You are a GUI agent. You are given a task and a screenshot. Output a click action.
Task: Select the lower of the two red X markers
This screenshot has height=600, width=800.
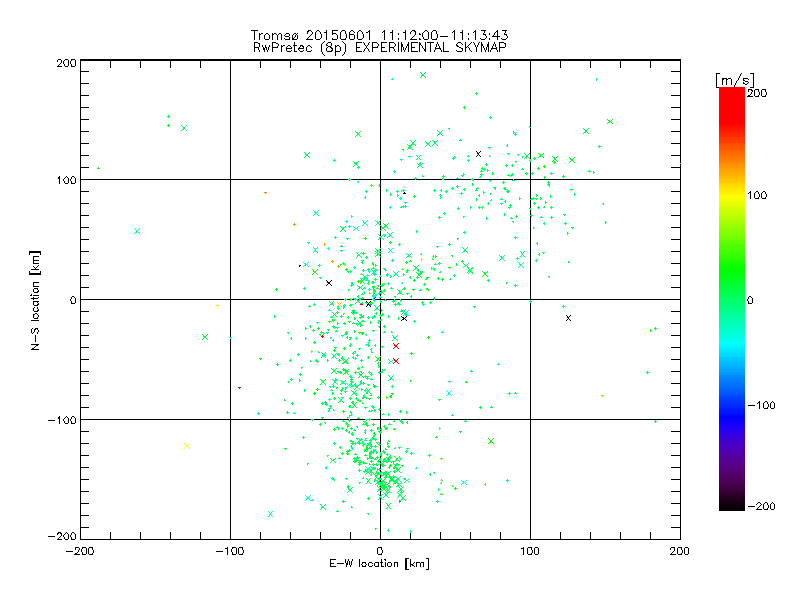coord(396,361)
